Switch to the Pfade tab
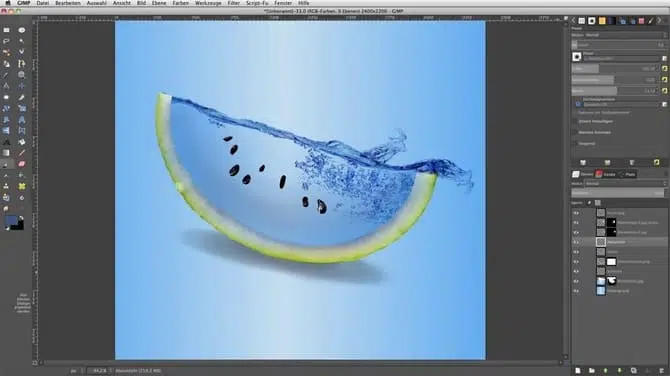670x376 pixels. point(628,174)
